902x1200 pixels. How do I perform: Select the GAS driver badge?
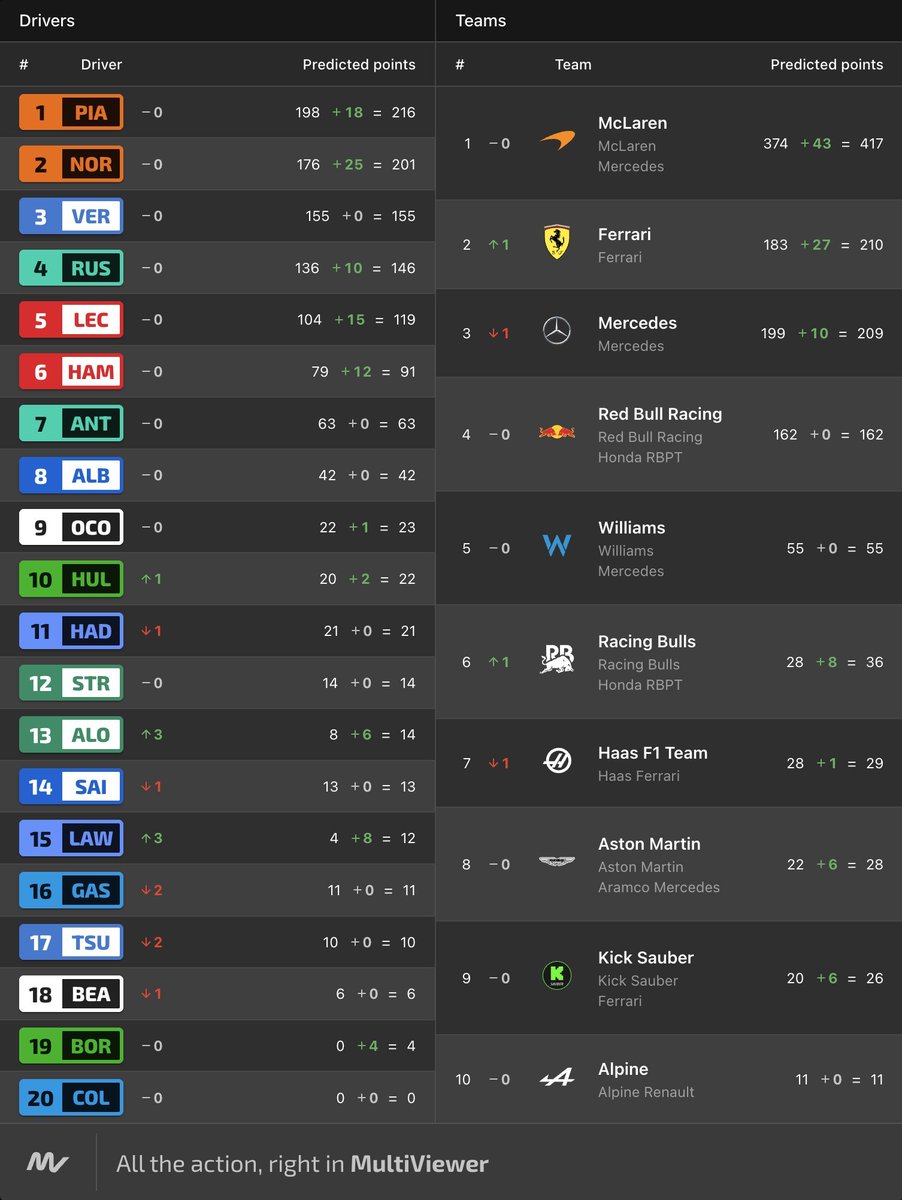tap(71, 891)
